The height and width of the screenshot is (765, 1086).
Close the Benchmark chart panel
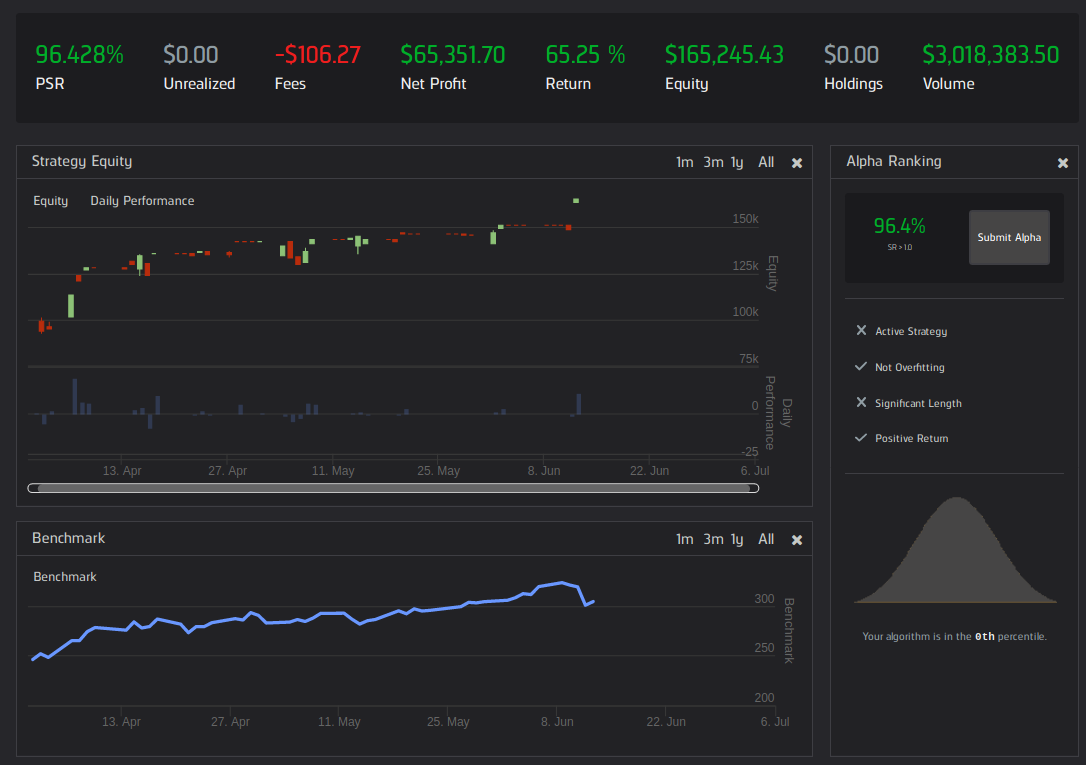click(797, 540)
